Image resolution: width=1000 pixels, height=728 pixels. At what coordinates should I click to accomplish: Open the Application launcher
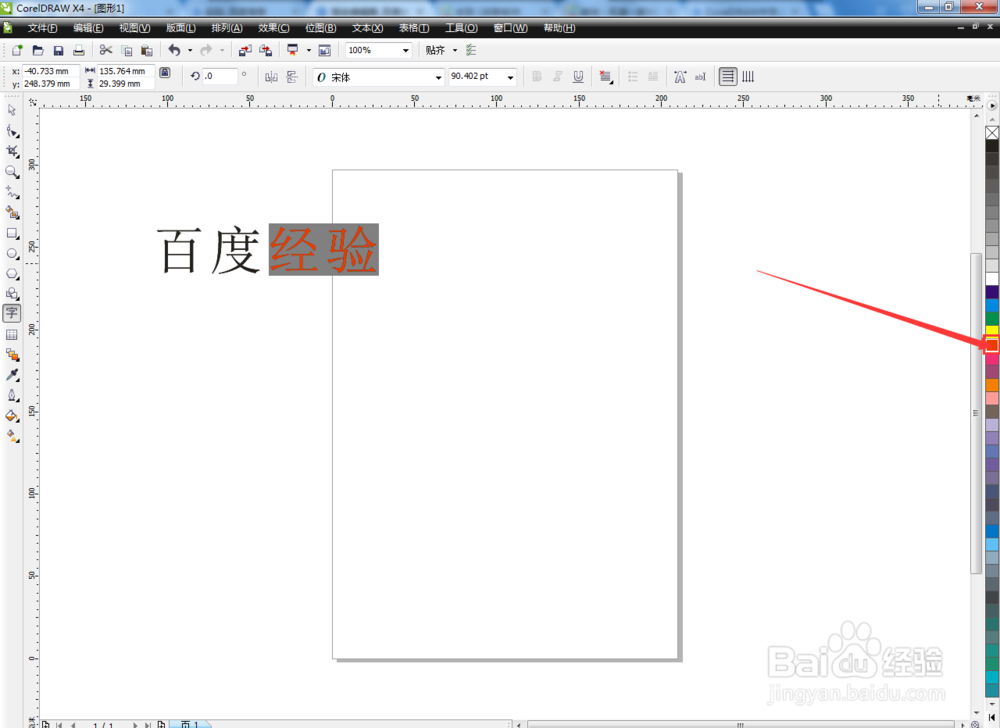coord(293,50)
